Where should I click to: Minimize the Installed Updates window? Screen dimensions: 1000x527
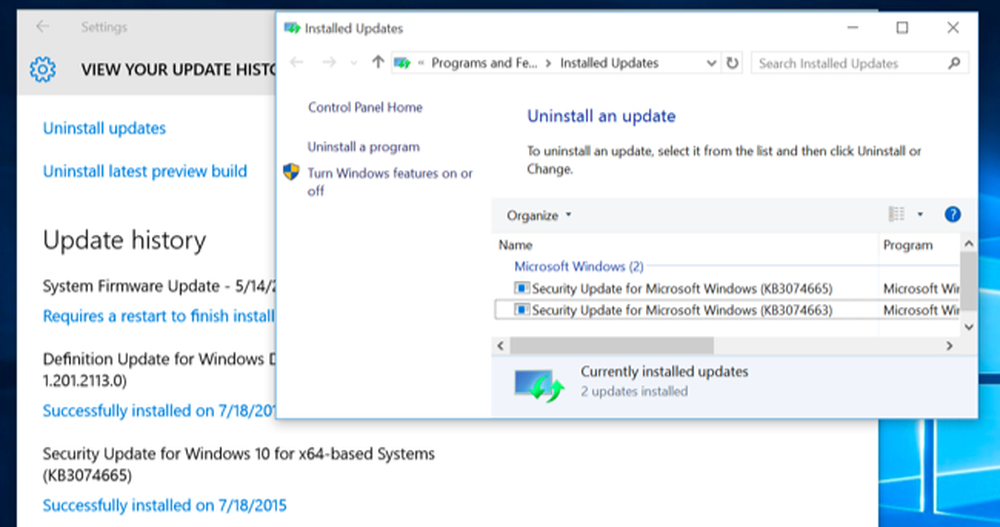[x=853, y=27]
